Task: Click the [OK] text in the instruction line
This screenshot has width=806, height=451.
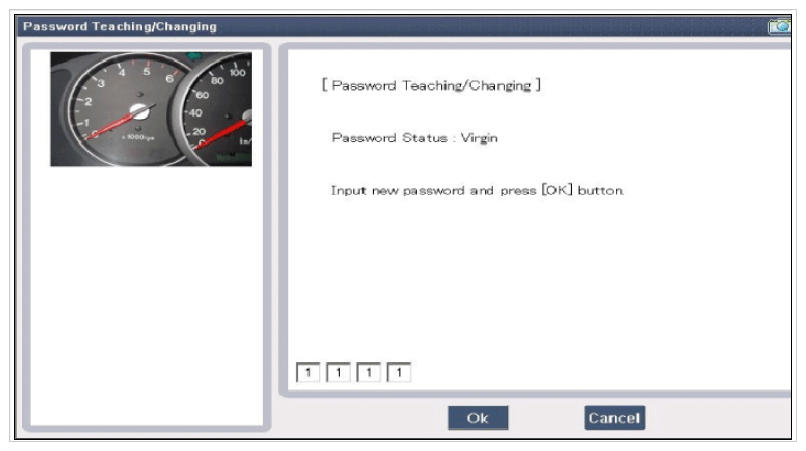Action: [x=557, y=190]
